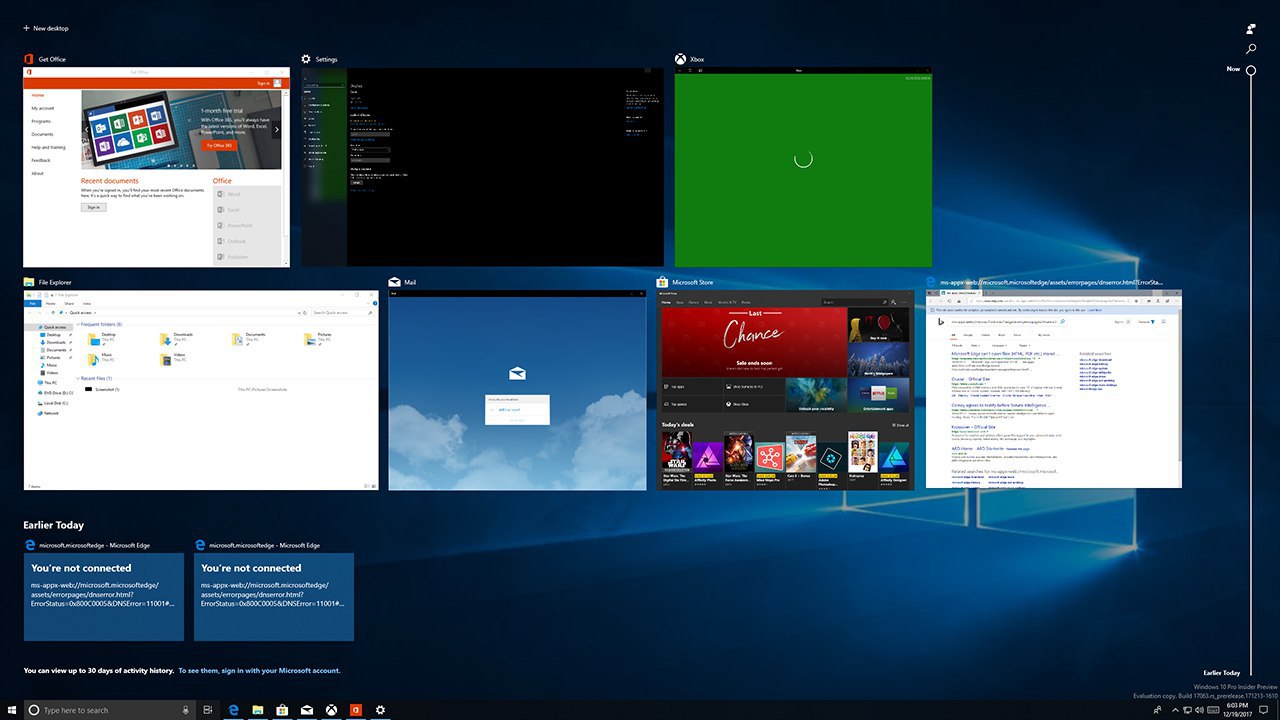Open second 'You're not connected' Edge activity card
Image resolution: width=1280 pixels, height=720 pixels.
pyautogui.click(x=274, y=597)
